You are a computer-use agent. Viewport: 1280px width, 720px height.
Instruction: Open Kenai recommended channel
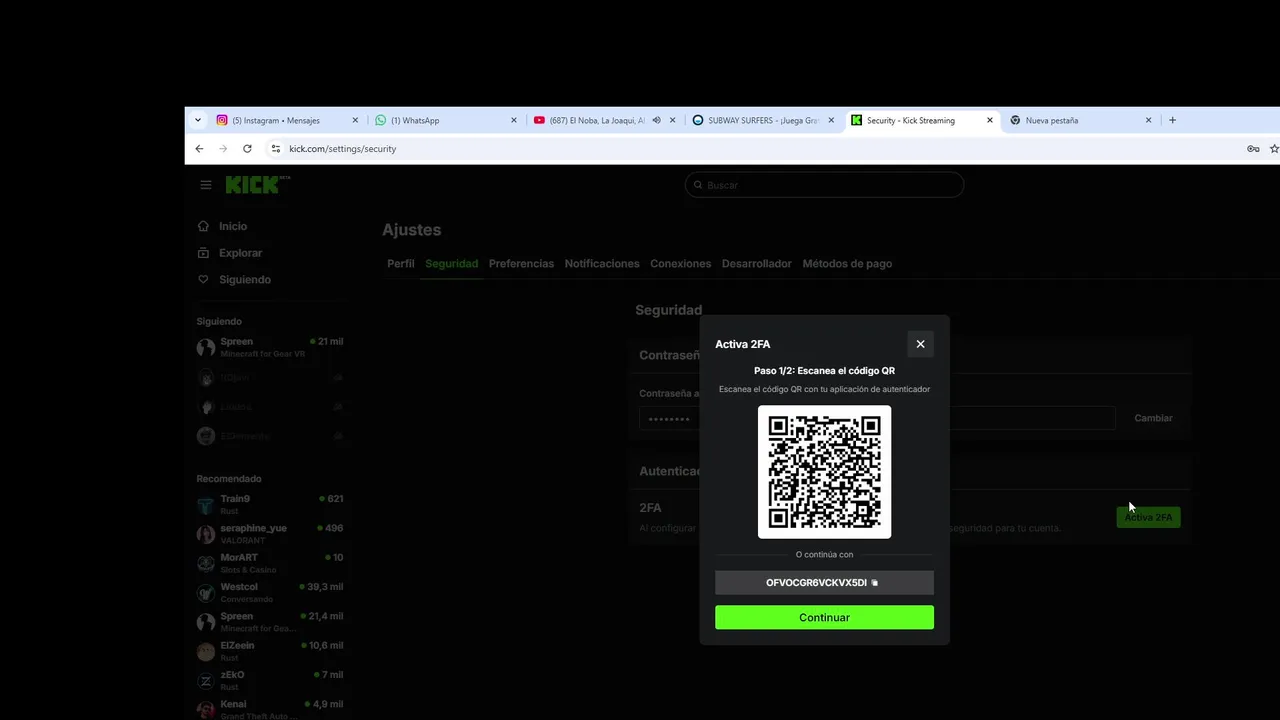(x=270, y=709)
